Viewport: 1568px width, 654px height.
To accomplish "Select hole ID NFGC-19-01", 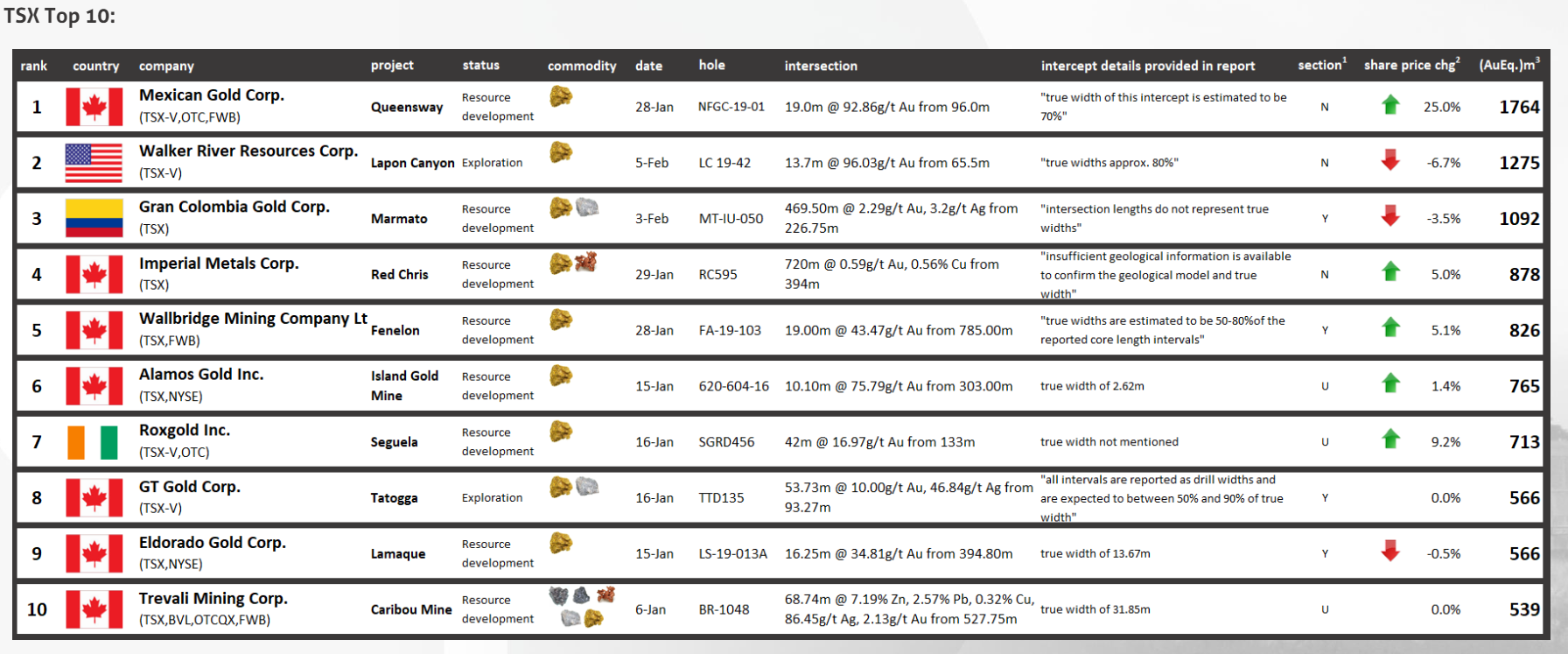I will tap(731, 107).
